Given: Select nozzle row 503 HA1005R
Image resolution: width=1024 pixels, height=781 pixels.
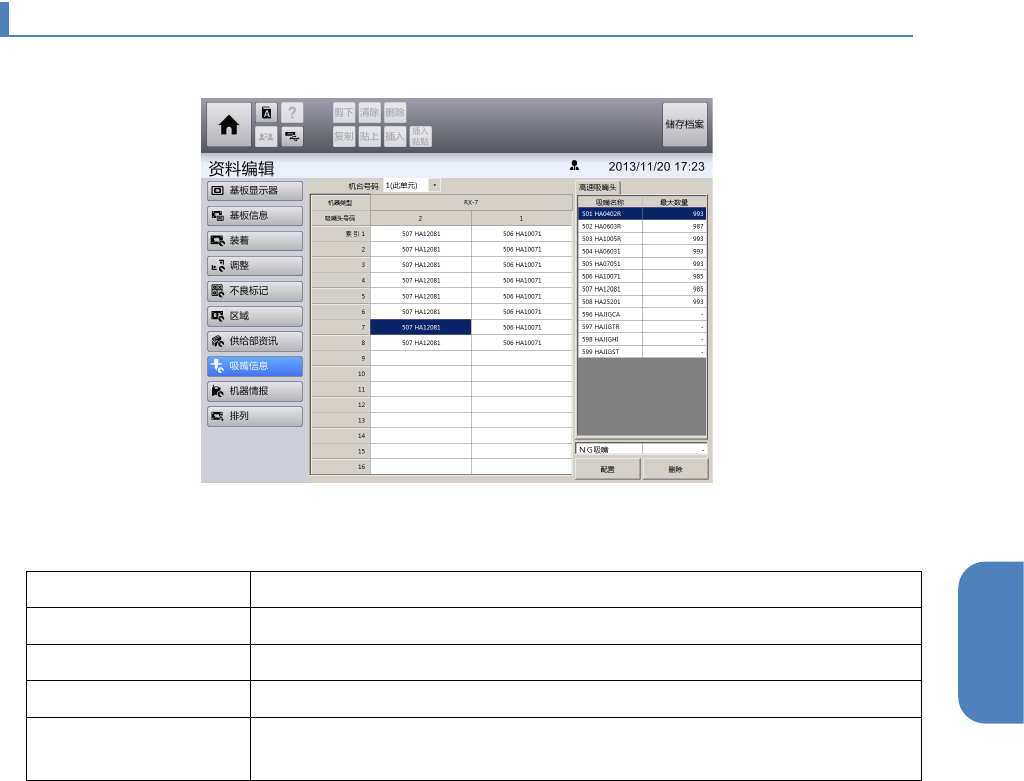Looking at the screenshot, I should (641, 239).
